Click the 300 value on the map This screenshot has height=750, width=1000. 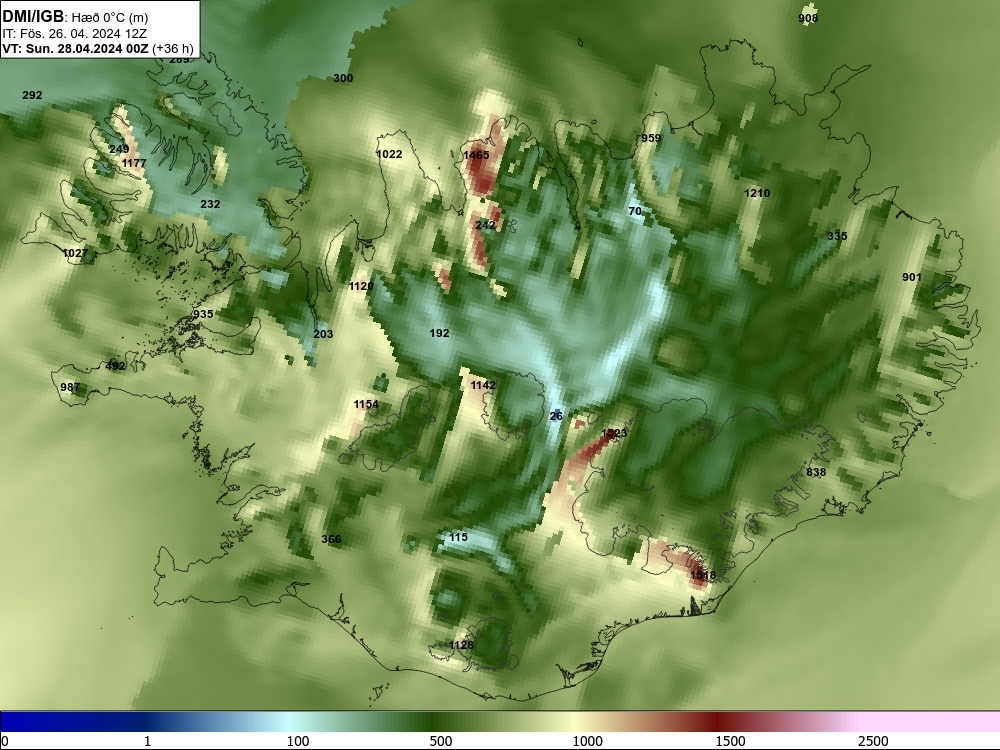pyautogui.click(x=343, y=78)
